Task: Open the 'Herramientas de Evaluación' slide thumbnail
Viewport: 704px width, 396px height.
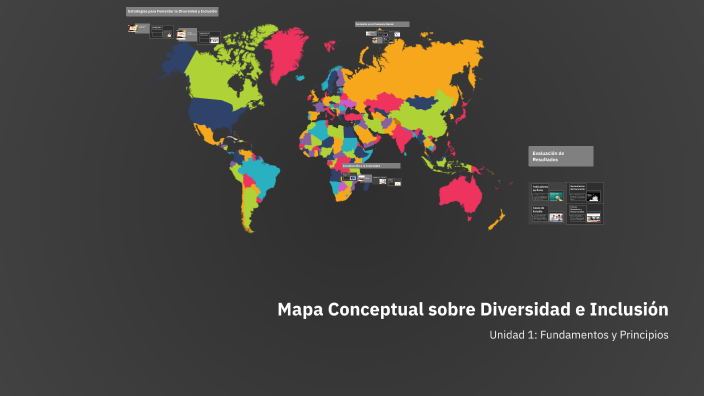Action: [x=585, y=192]
